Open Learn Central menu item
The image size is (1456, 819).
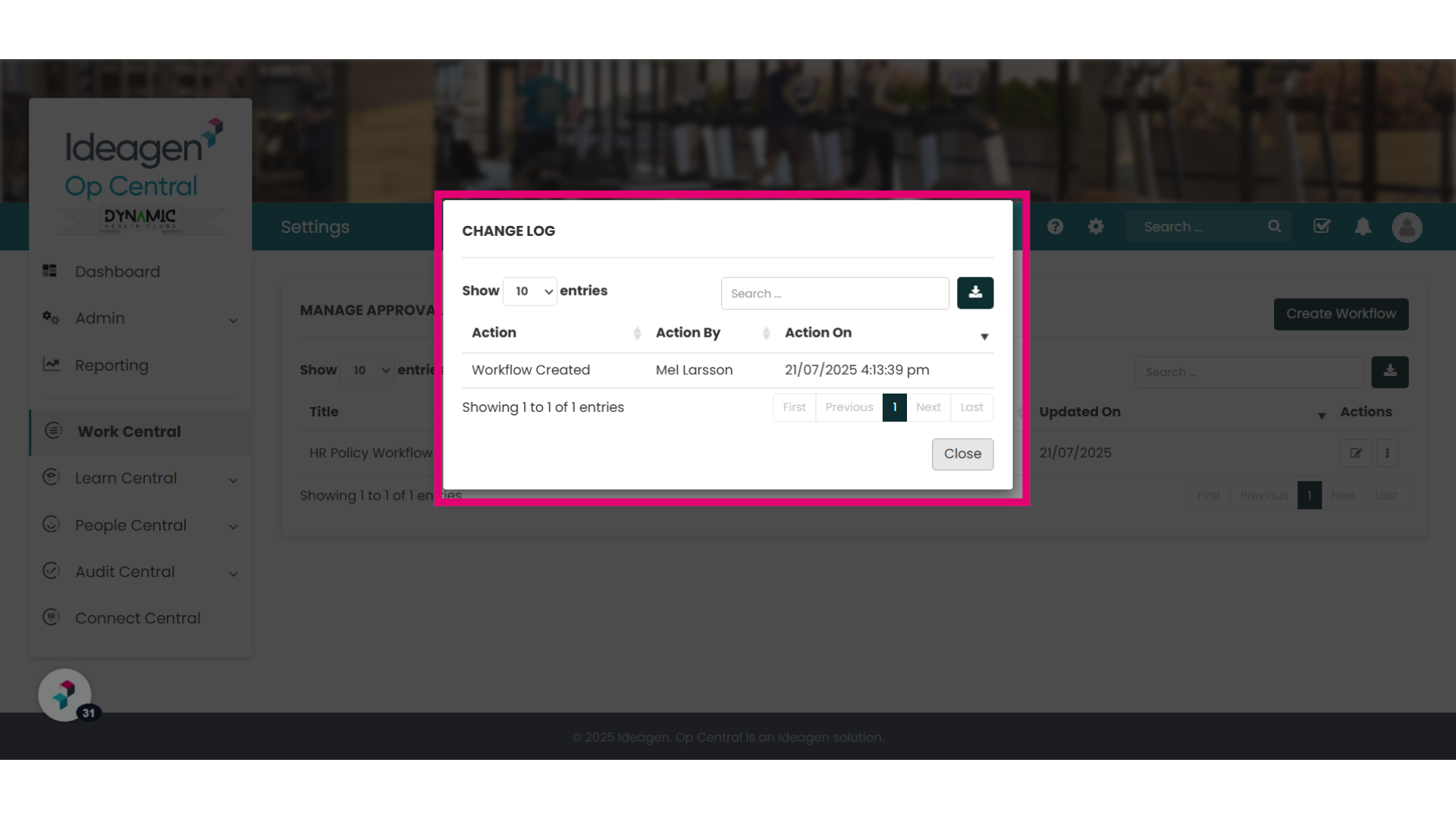coord(126,479)
